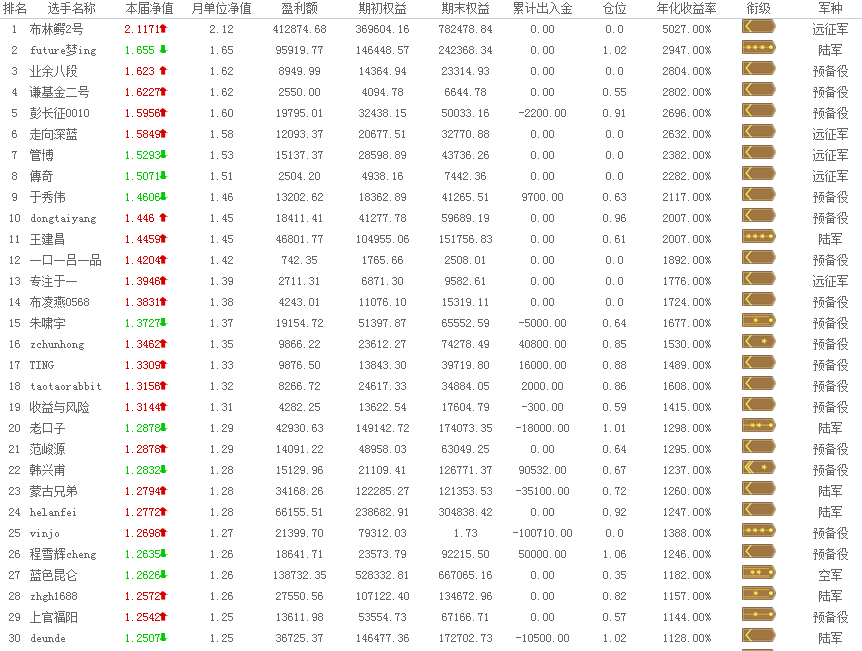Click the rank badge in 蒙古兄弟 row
The height and width of the screenshot is (651, 862).
[758, 488]
